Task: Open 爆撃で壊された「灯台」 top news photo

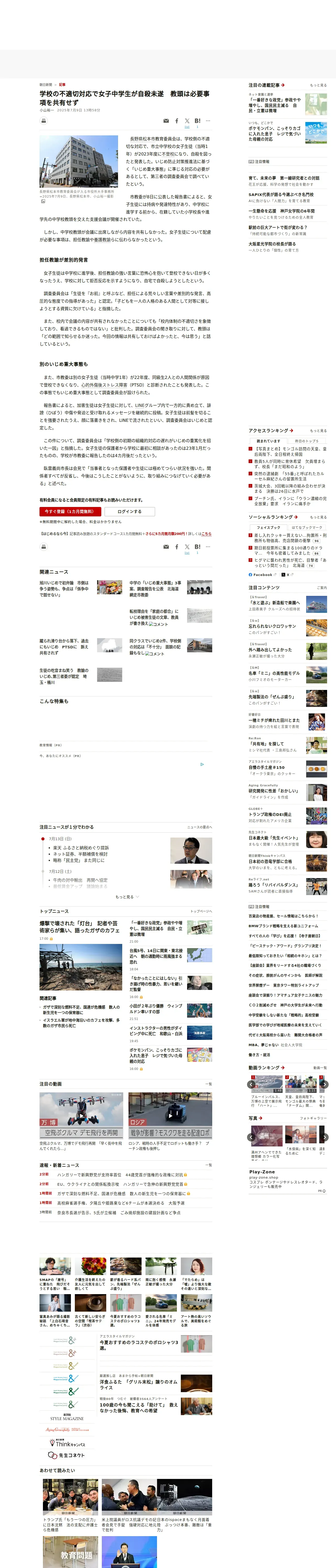Action: (x=81, y=968)
